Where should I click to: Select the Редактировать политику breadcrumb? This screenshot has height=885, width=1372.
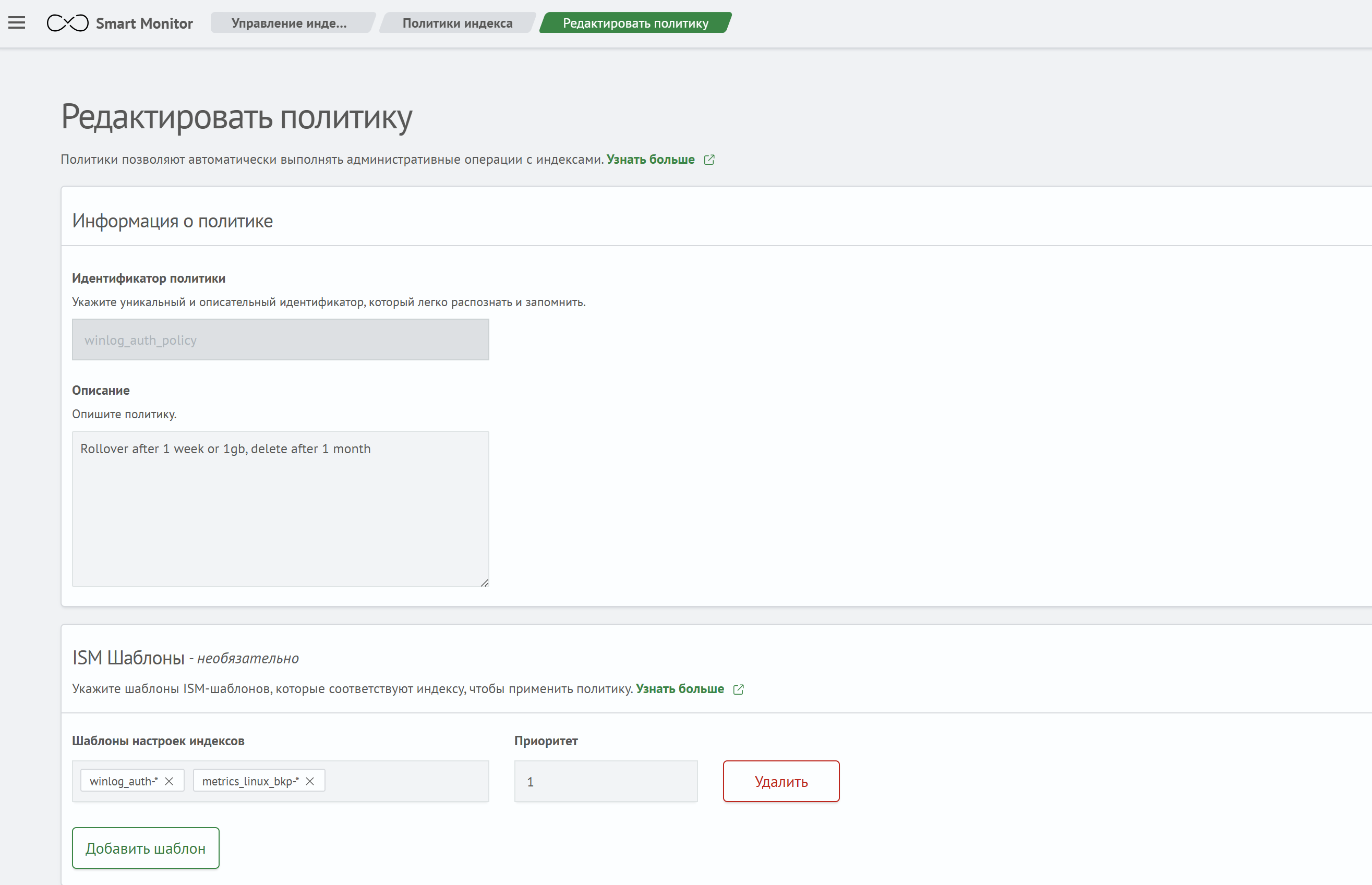[635, 23]
